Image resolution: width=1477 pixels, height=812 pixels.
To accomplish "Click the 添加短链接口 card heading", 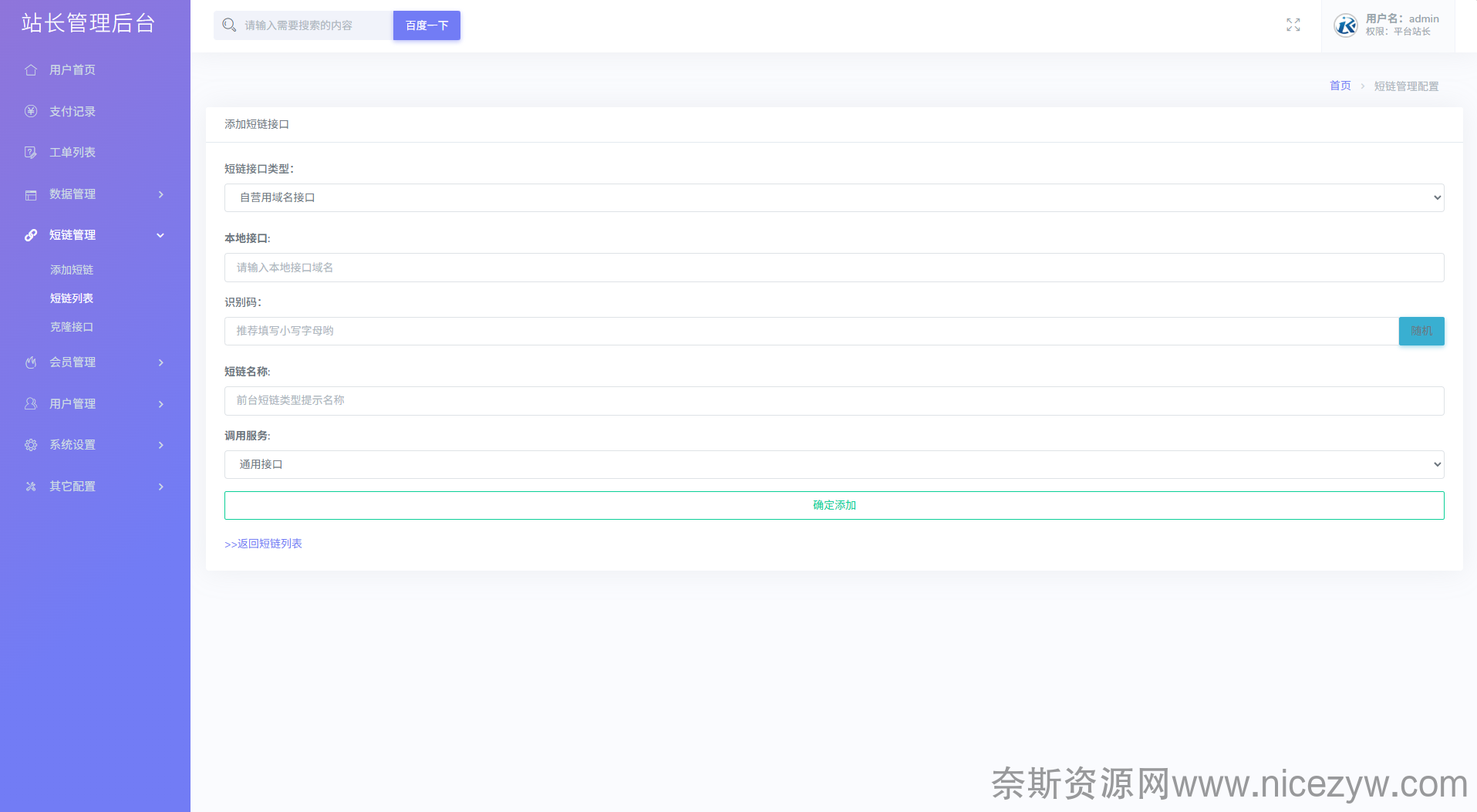I will pos(257,124).
